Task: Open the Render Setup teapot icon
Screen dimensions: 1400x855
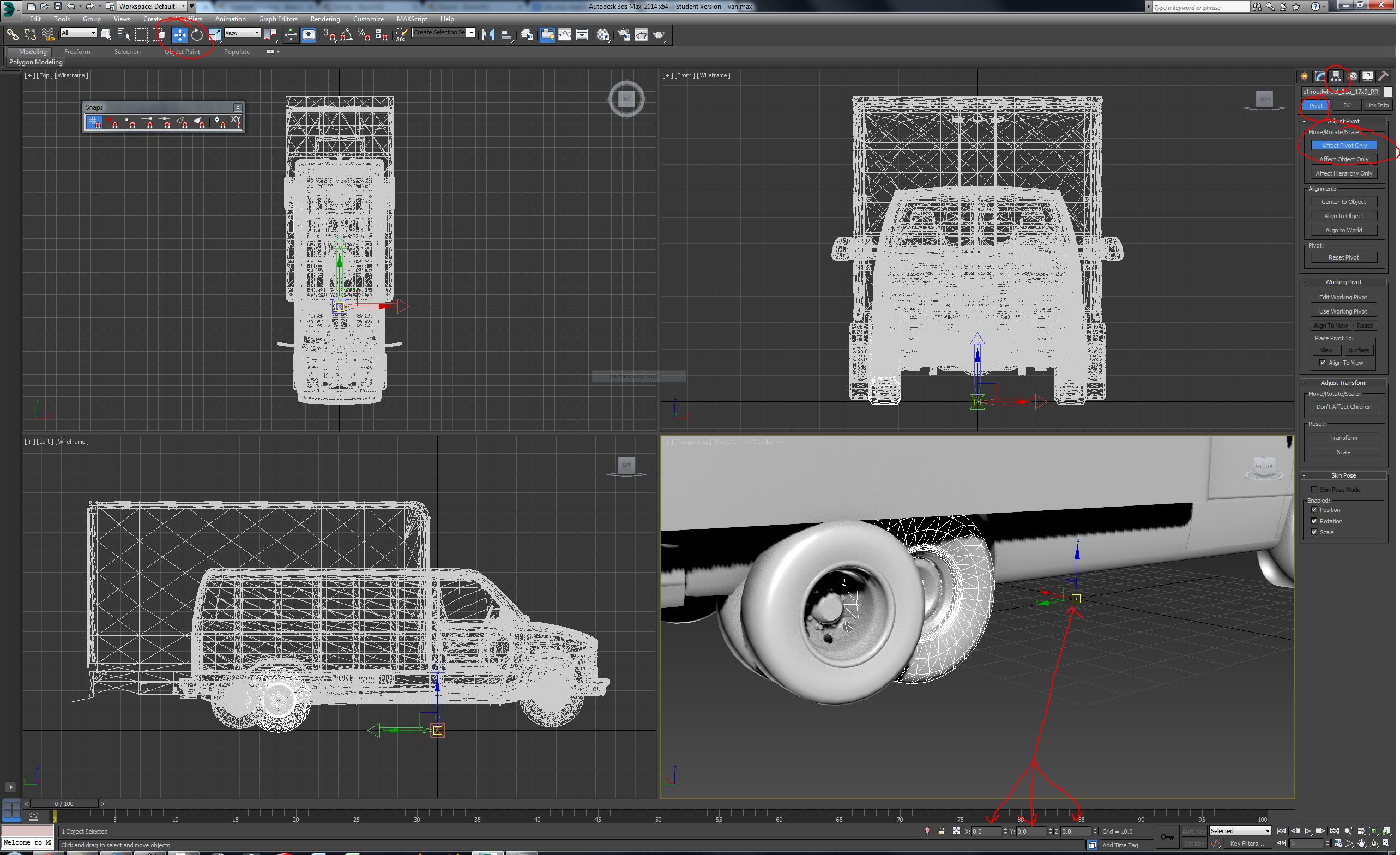Action: [x=624, y=35]
